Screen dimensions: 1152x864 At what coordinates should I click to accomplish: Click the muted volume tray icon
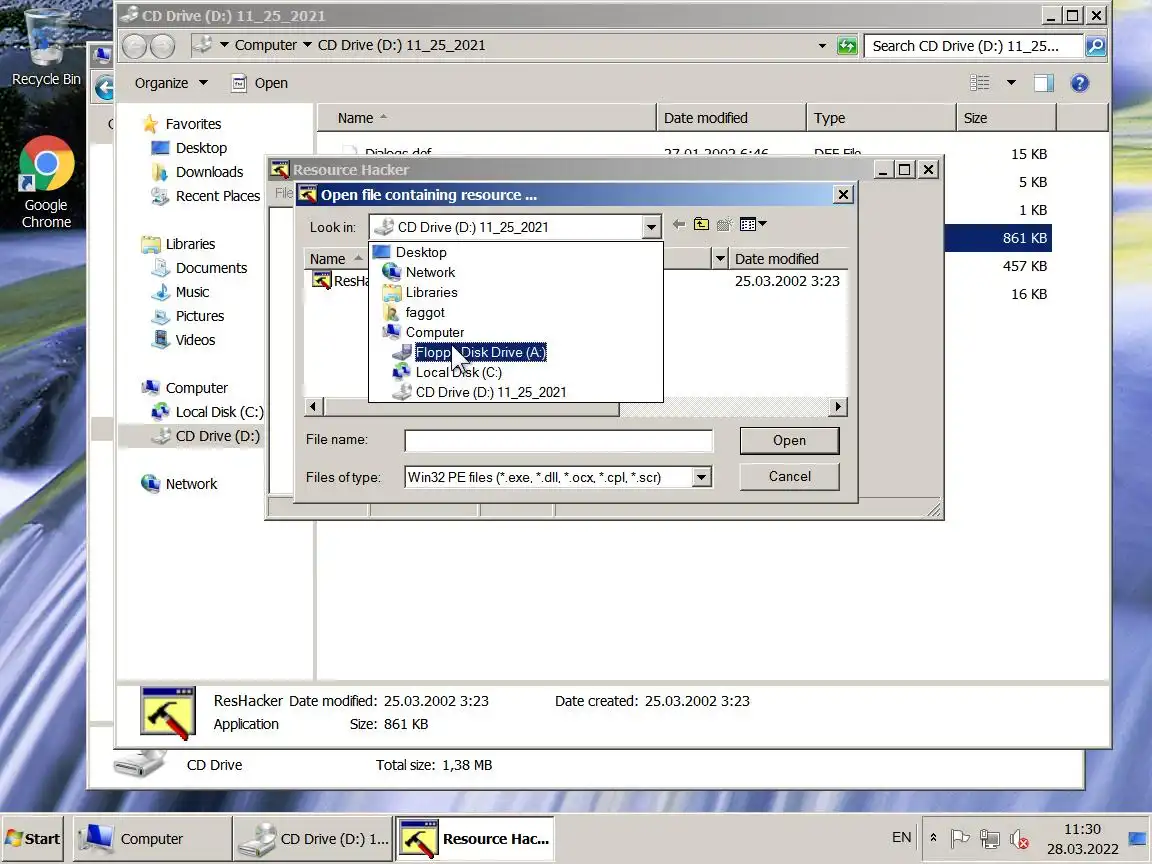click(x=1019, y=838)
